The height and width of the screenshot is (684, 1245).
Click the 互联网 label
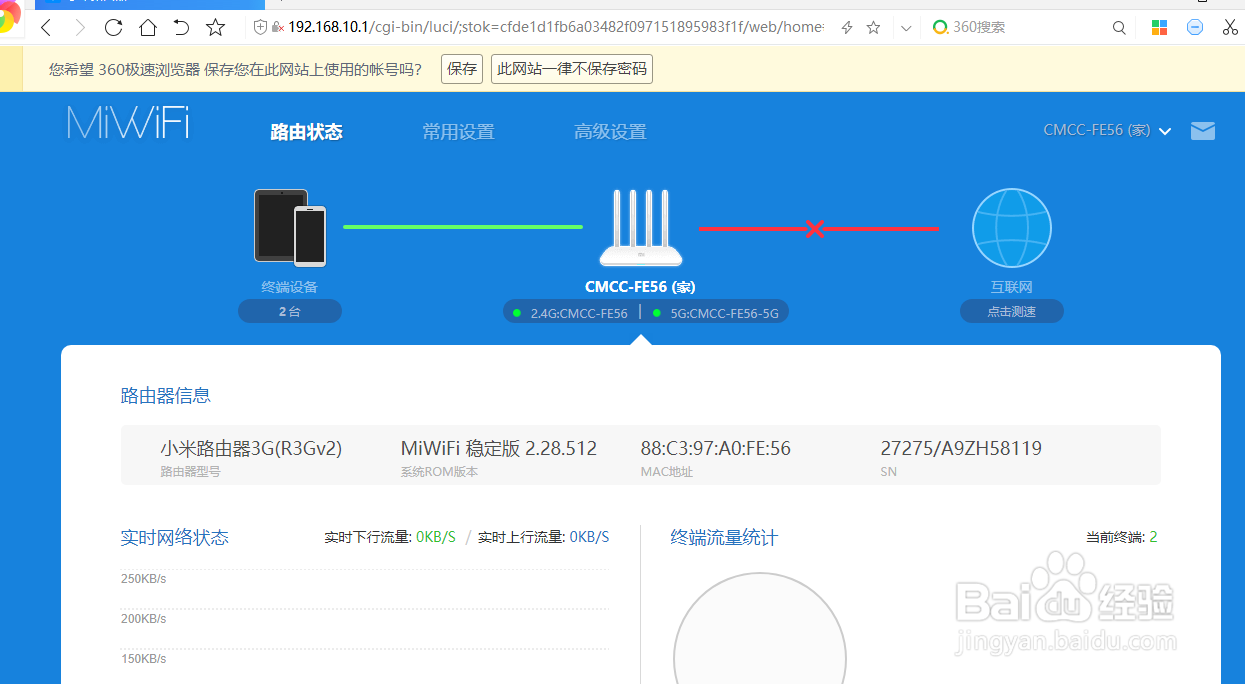(x=1012, y=287)
